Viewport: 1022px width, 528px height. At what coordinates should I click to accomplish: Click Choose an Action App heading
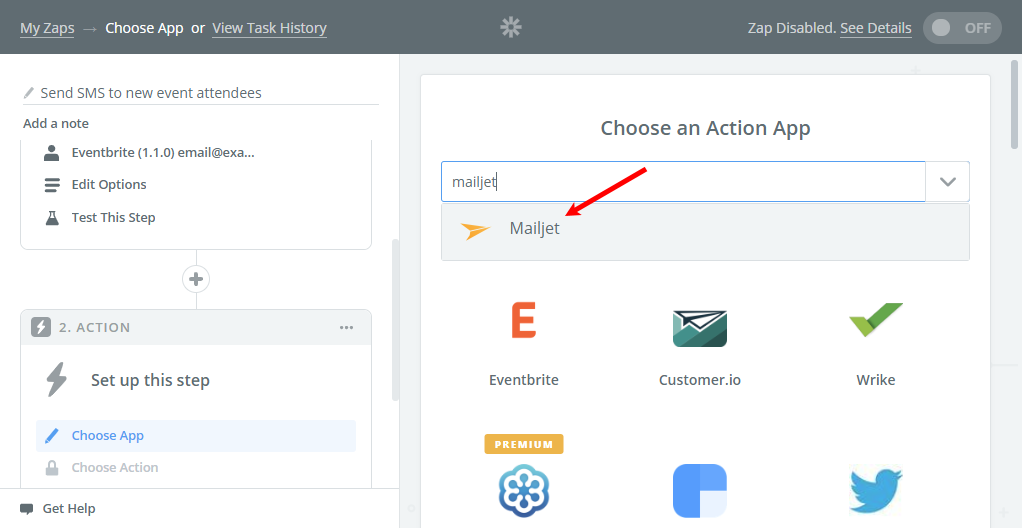(705, 128)
